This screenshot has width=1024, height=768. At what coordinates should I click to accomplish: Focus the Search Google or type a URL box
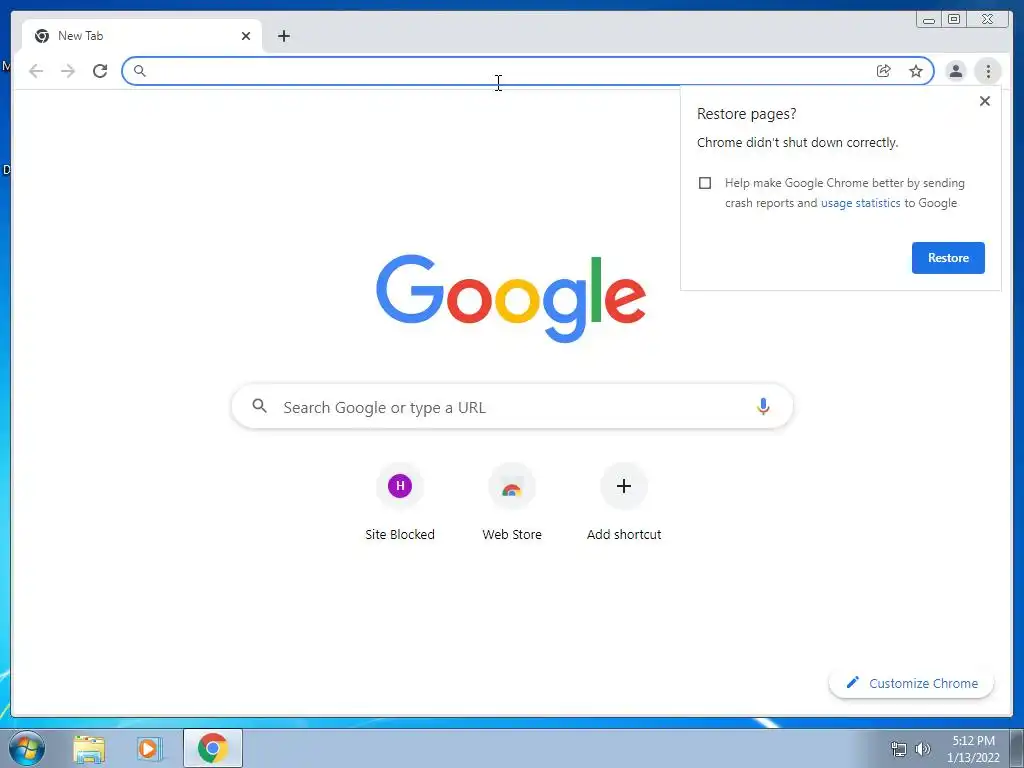(x=512, y=407)
